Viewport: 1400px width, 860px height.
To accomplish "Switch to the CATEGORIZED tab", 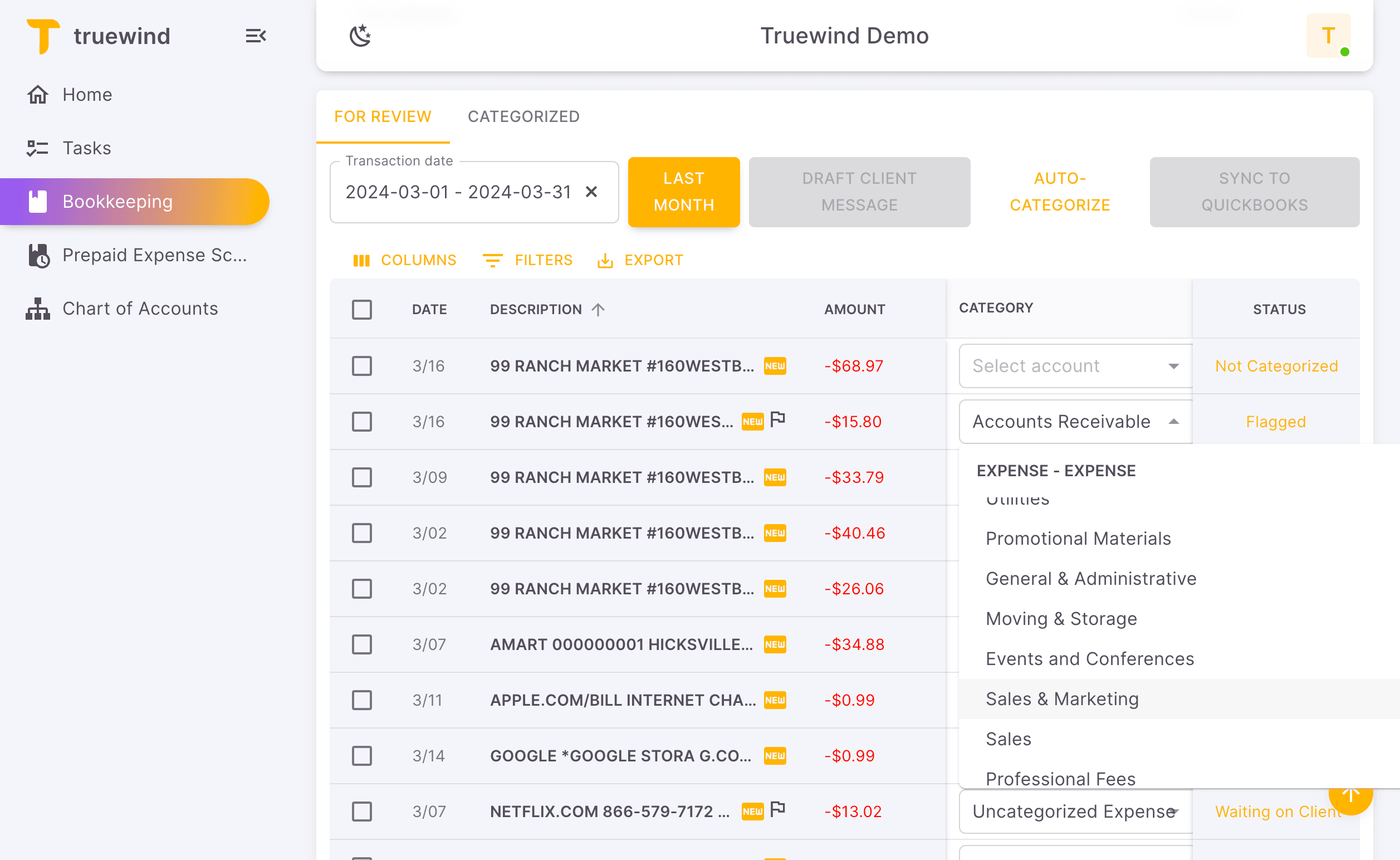I will tap(523, 116).
